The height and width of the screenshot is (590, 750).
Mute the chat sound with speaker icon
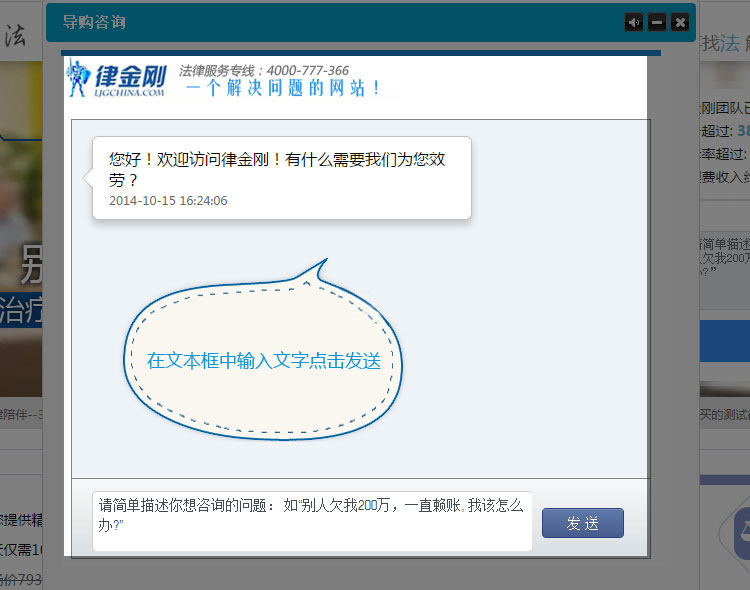click(633, 22)
